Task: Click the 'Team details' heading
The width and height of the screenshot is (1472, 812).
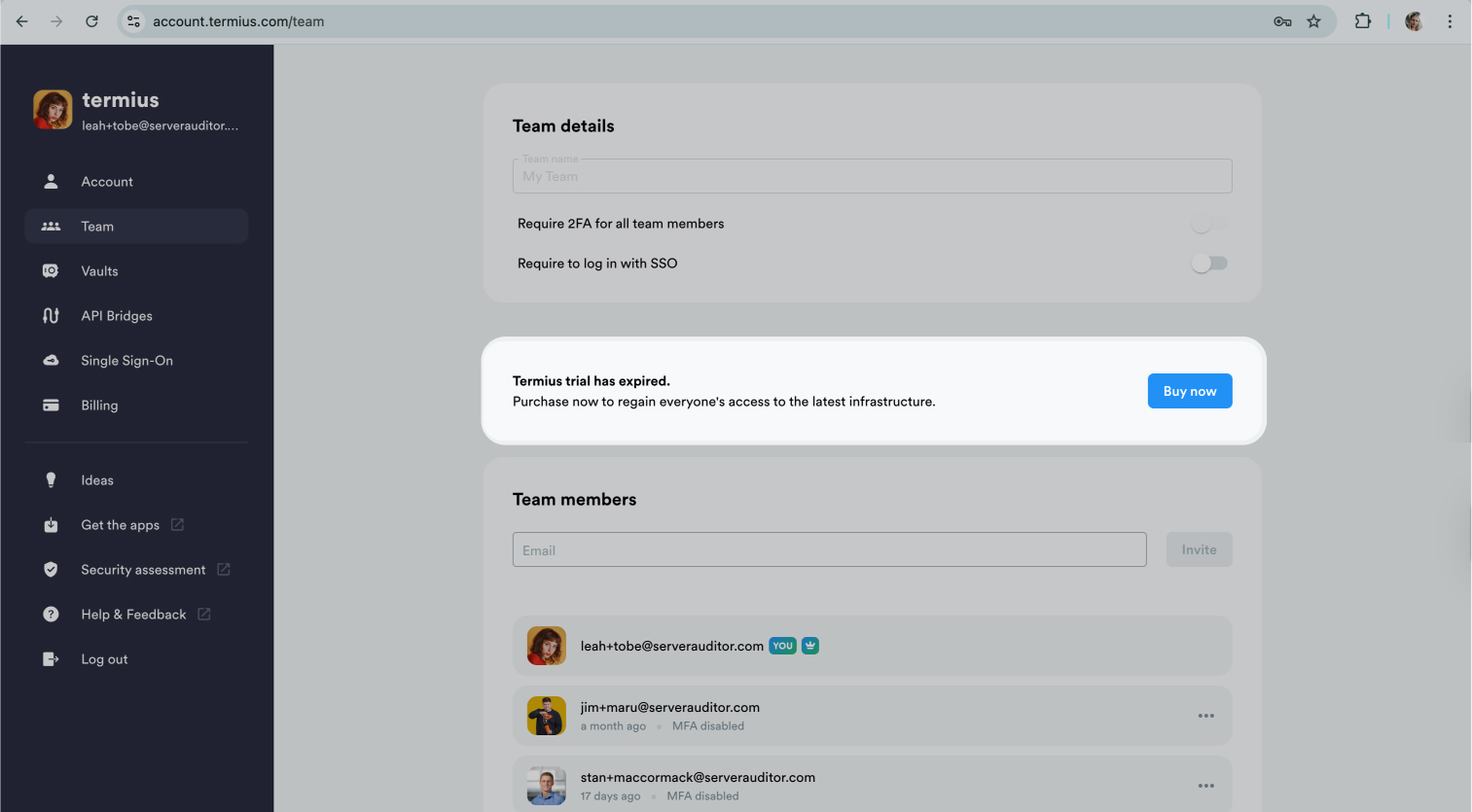Action: click(x=563, y=126)
